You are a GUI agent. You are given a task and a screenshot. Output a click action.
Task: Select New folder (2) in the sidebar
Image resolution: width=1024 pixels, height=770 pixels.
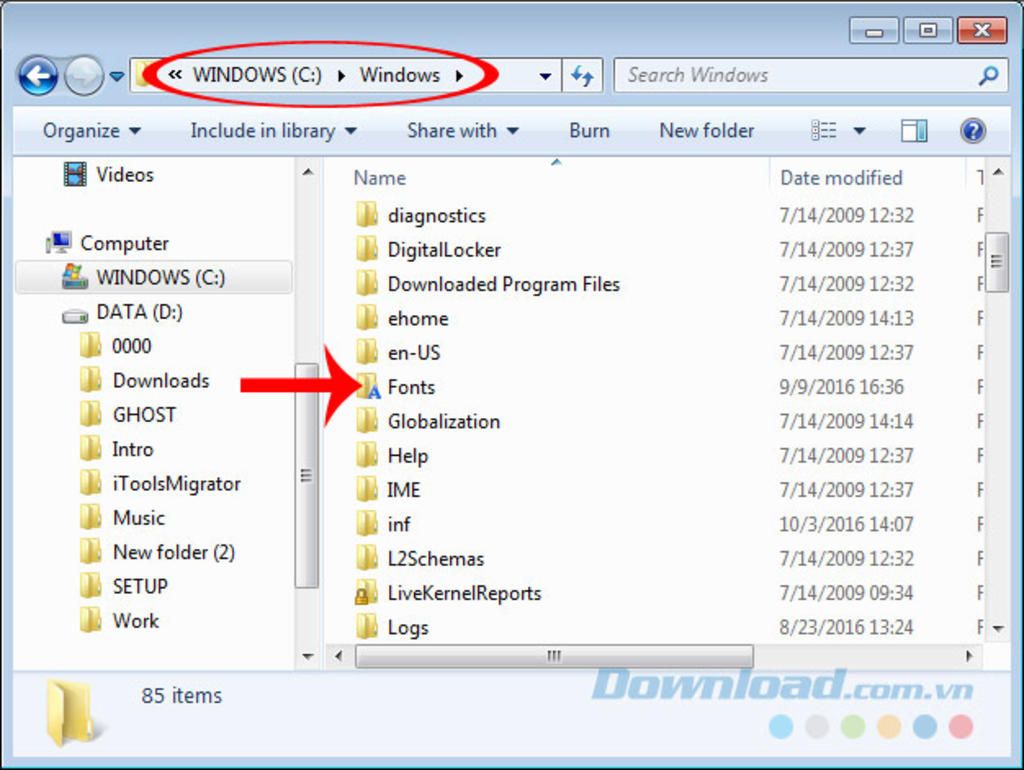(157, 553)
